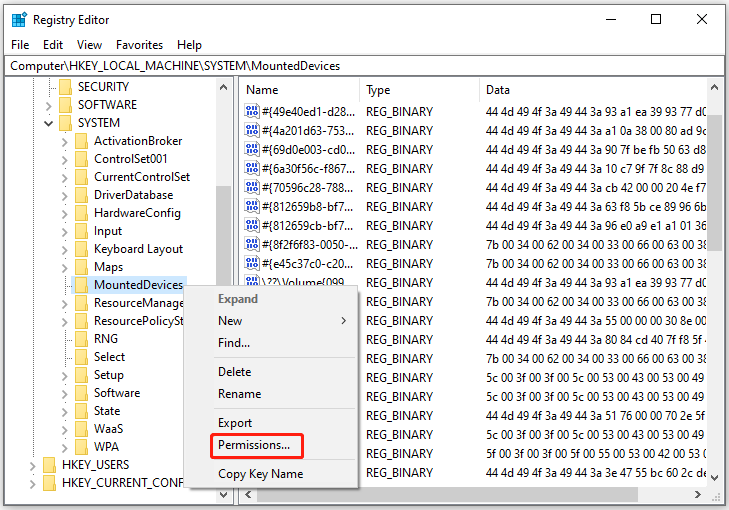This screenshot has height=510, width=729.
Task: Choose Delete in the context menu
Action: pos(235,372)
